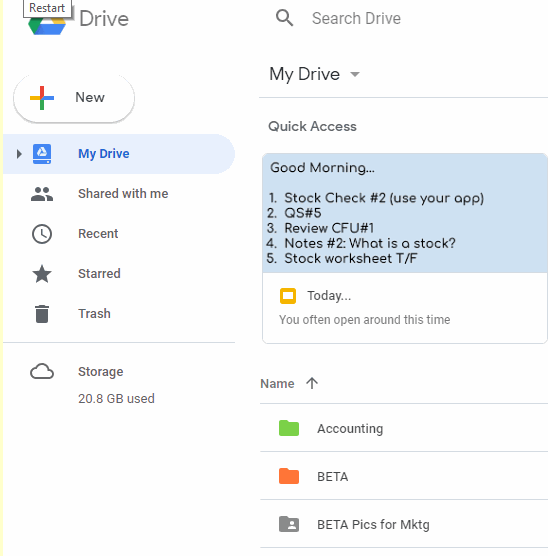Expand the My Drive tree arrow
Image resolution: width=548 pixels, height=556 pixels.
click(x=19, y=154)
